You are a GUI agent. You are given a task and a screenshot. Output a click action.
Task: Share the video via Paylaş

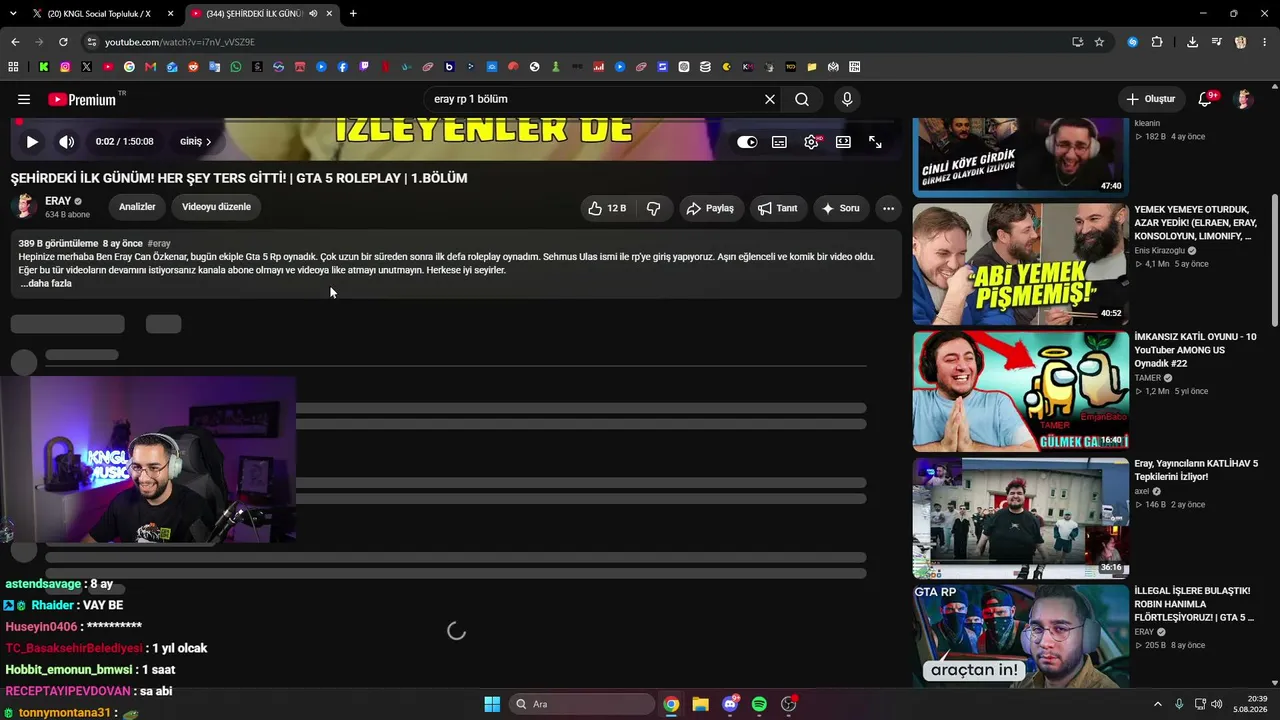tap(711, 208)
